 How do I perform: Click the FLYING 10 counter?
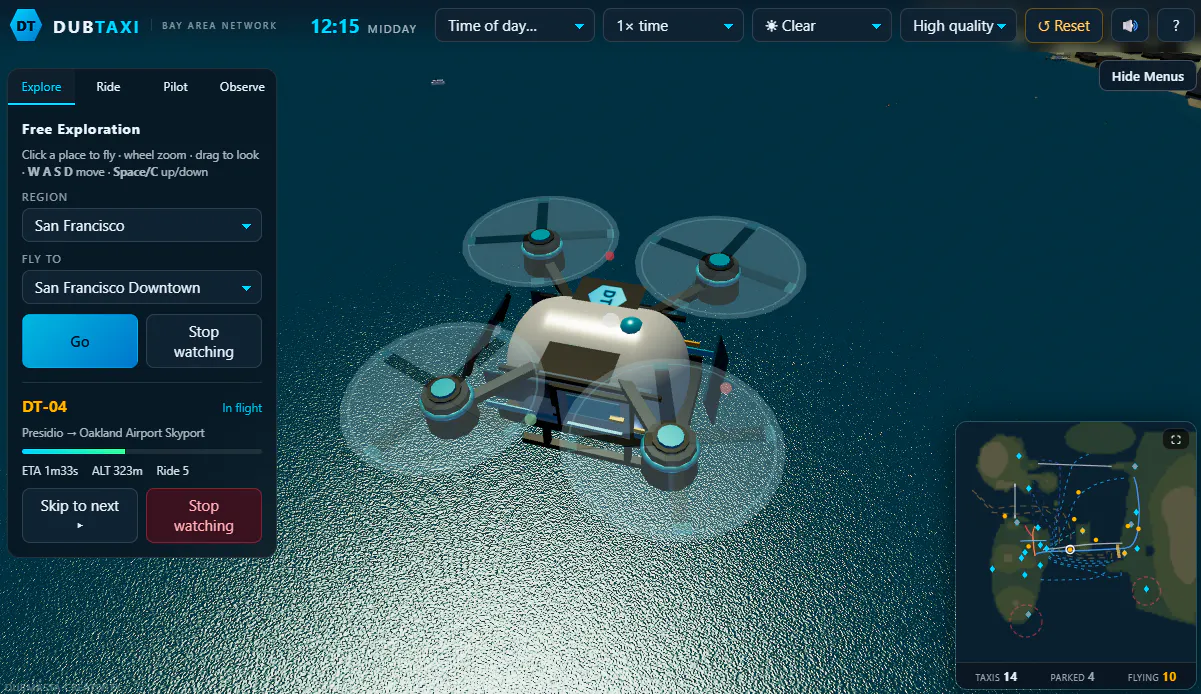point(1152,677)
